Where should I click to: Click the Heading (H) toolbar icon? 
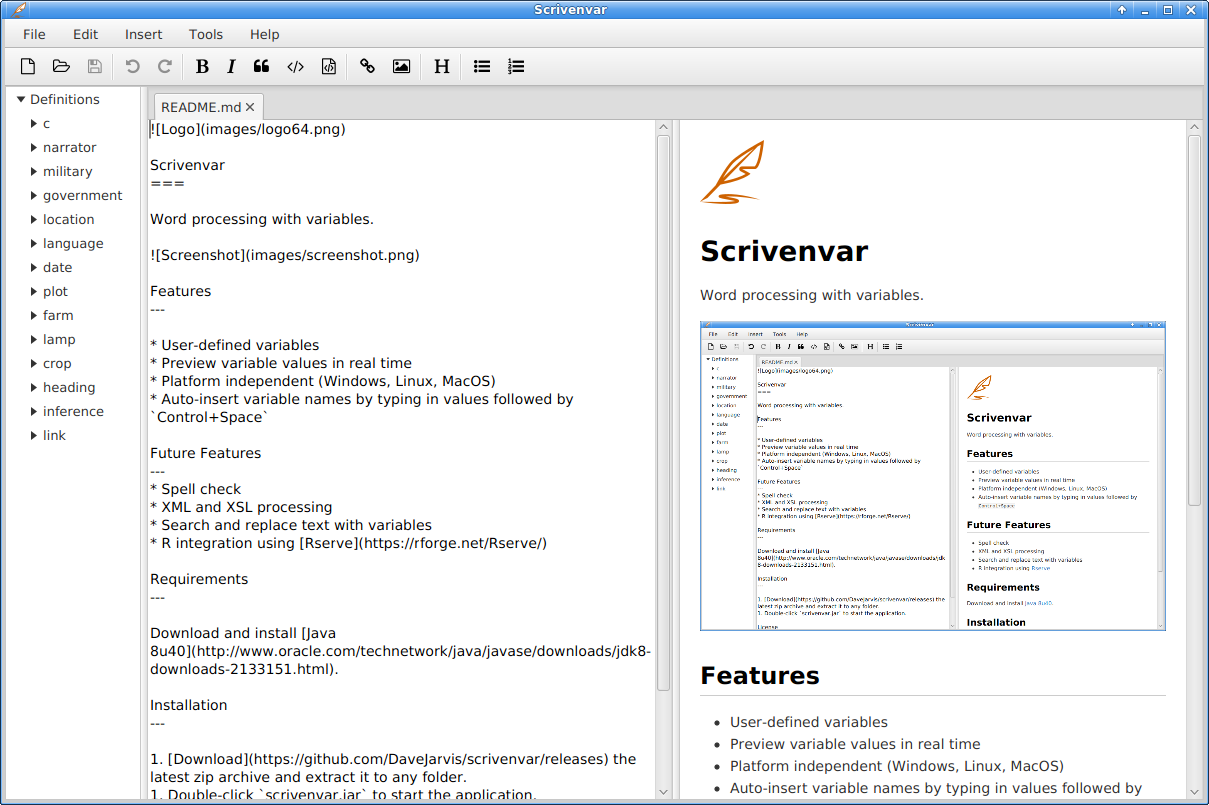(441, 67)
